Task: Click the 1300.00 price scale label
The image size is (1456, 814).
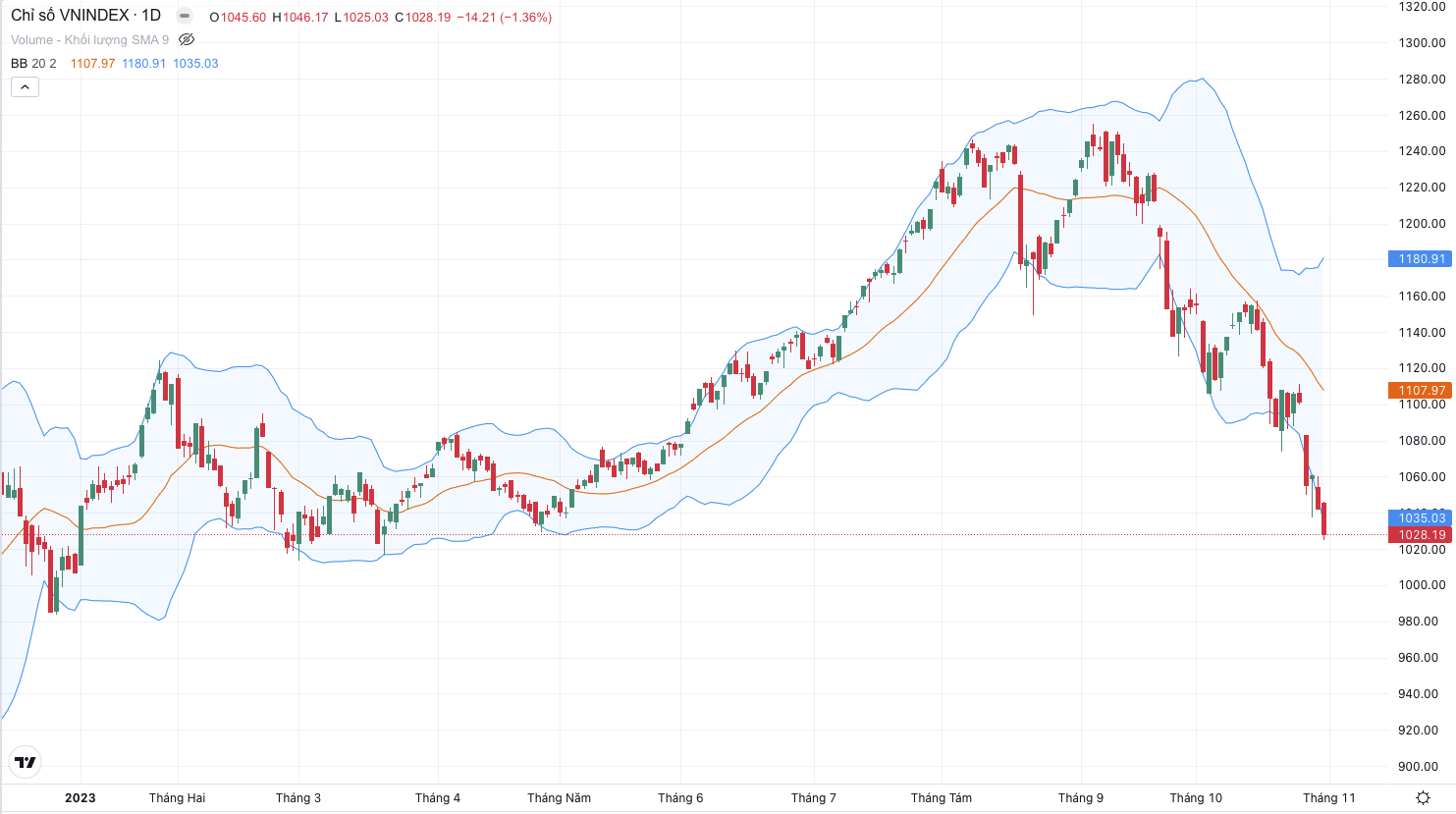Action: click(1422, 42)
